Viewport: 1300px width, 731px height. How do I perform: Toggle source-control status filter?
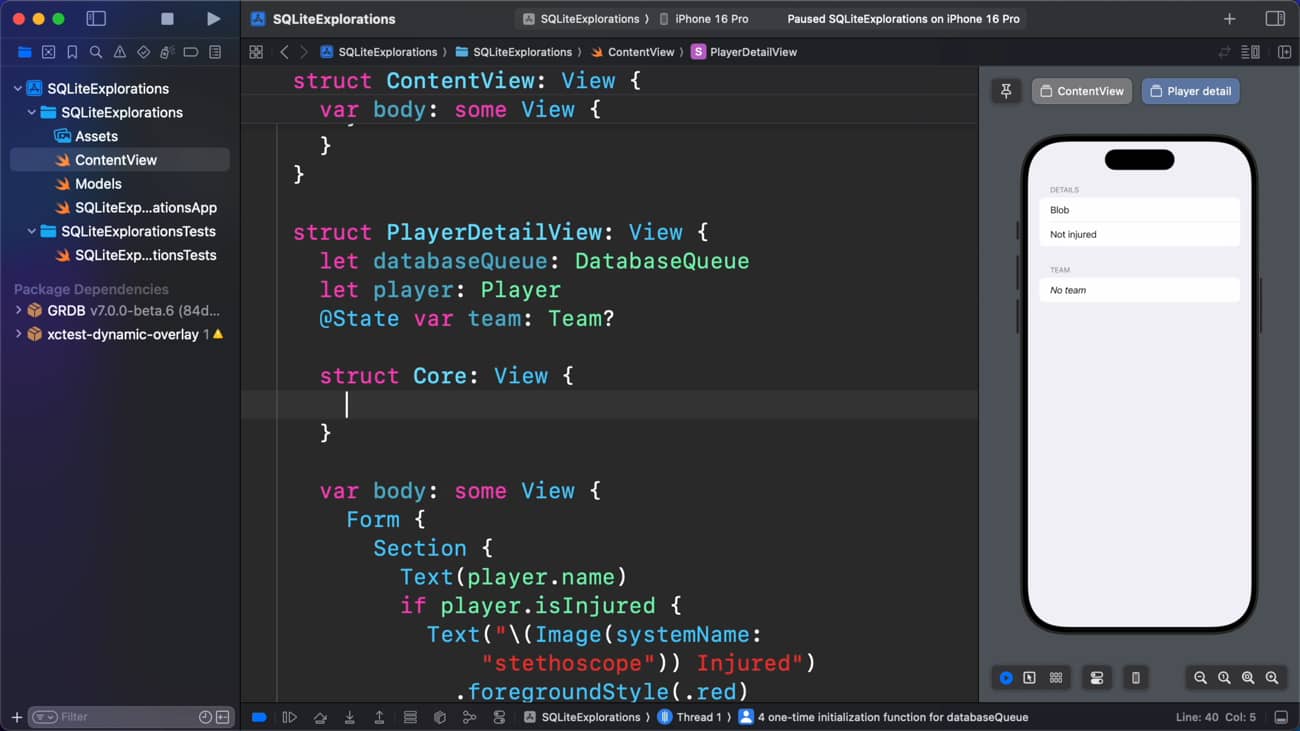[x=223, y=717]
